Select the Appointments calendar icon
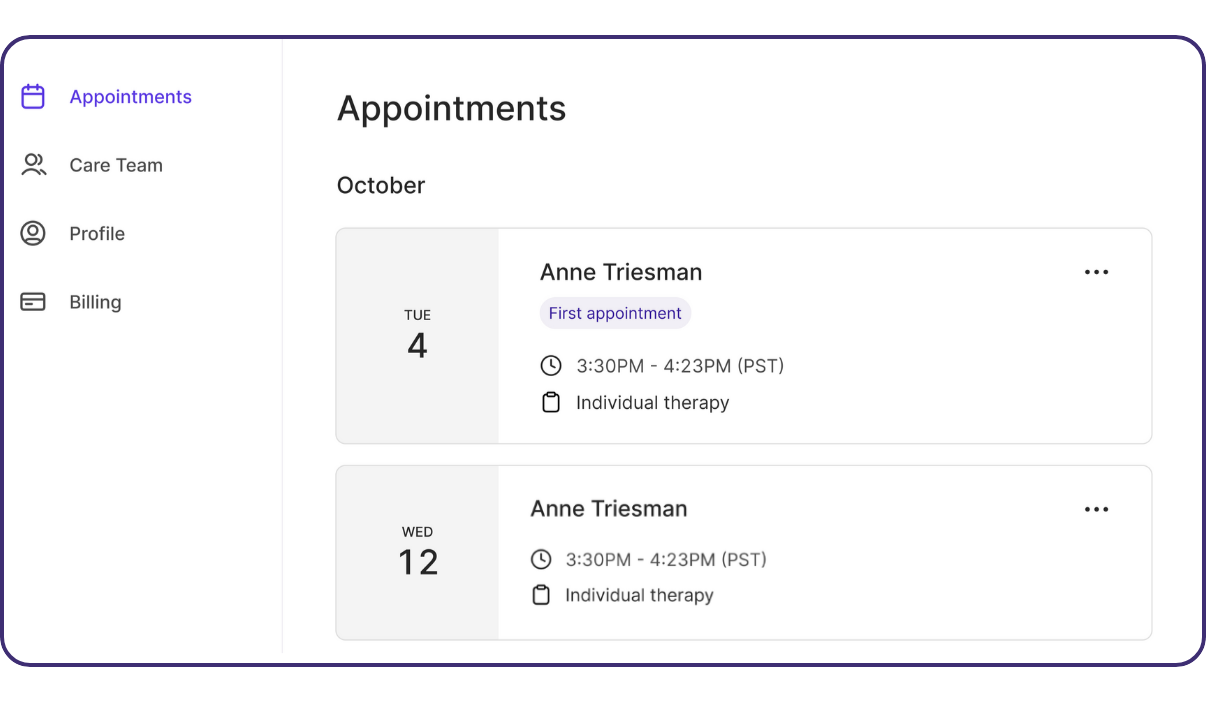Screen dimensions: 1206x702 coord(33,96)
